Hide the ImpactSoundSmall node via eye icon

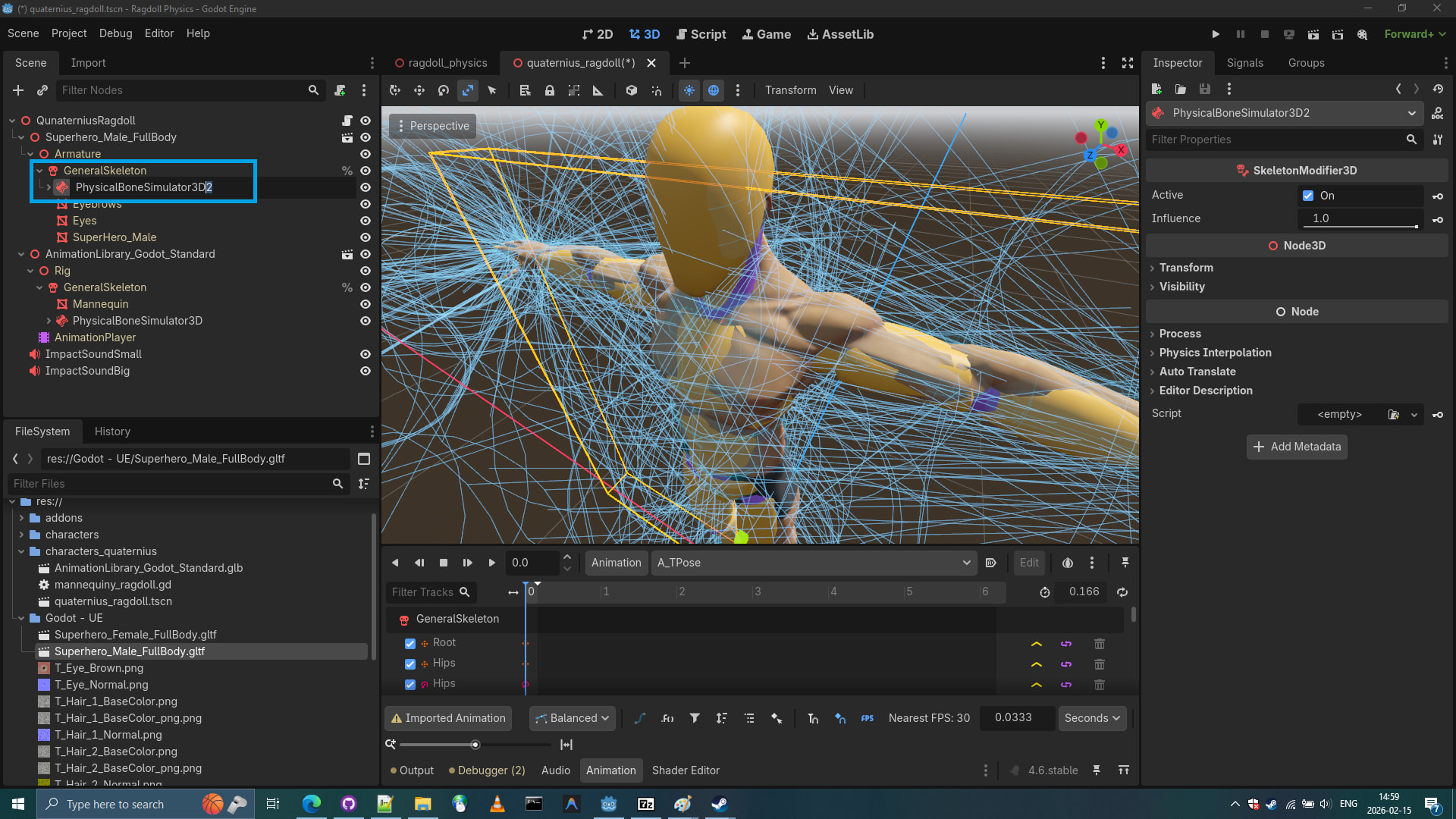click(x=365, y=354)
